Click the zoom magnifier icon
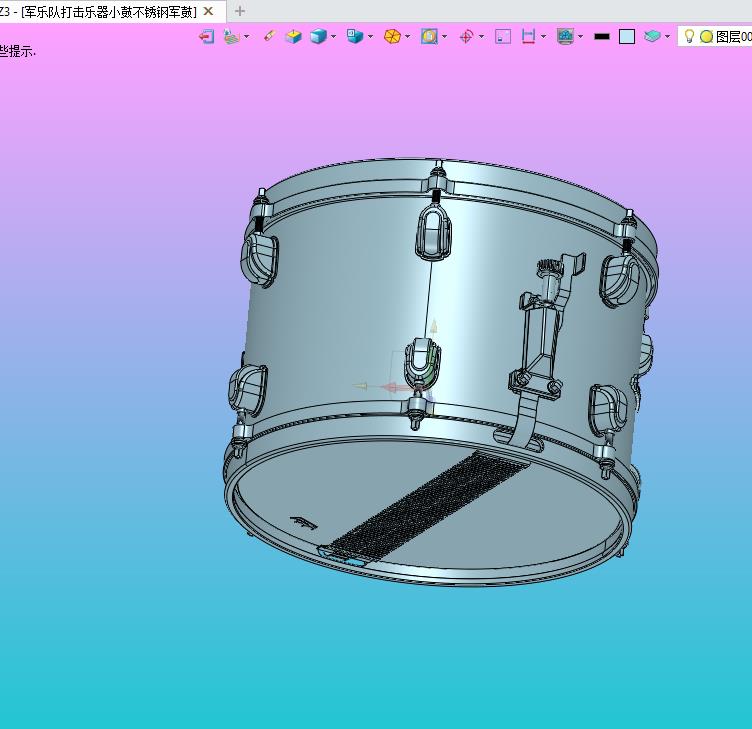 click(429, 36)
